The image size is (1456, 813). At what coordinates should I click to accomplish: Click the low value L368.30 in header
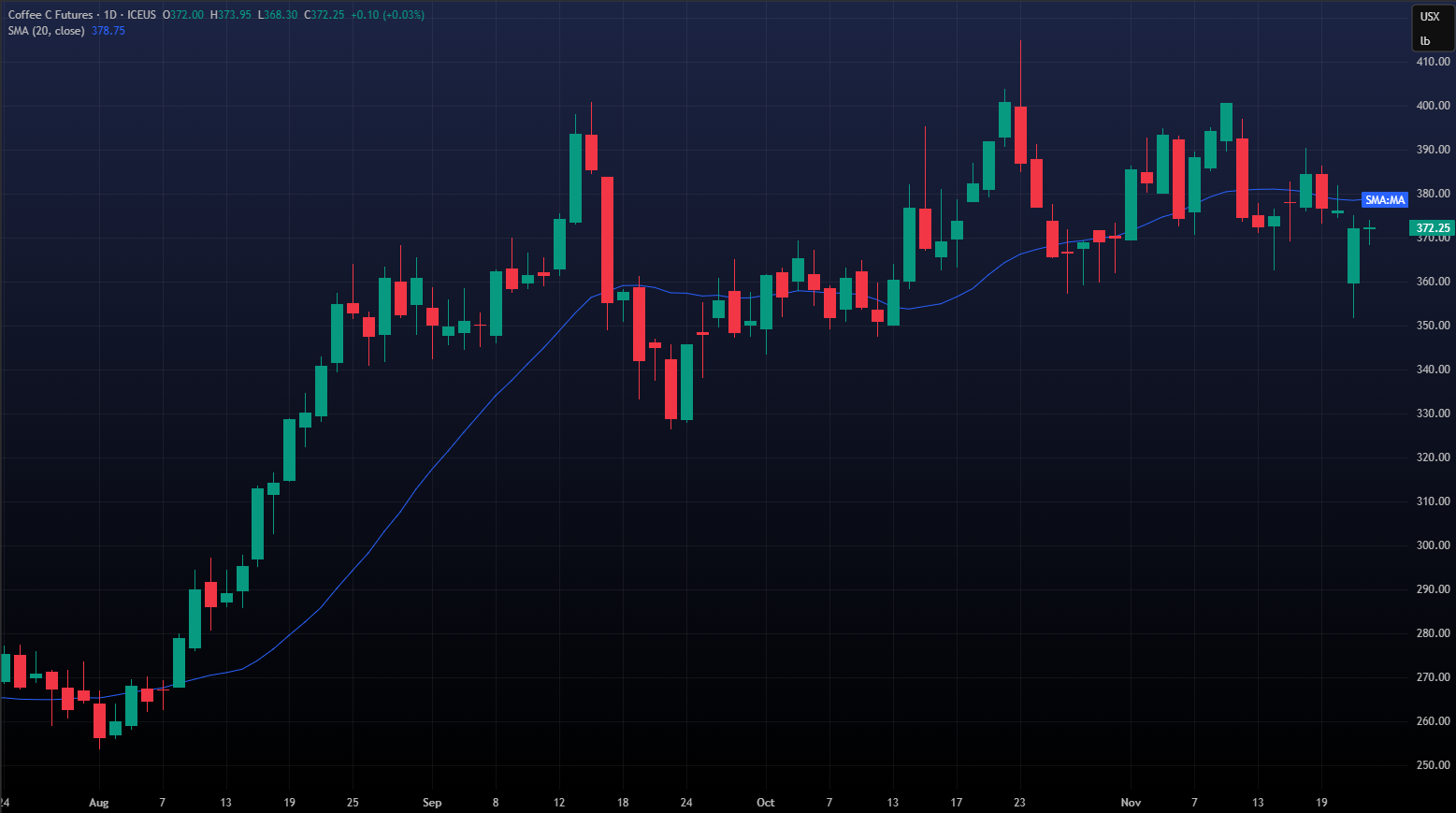tap(278, 15)
